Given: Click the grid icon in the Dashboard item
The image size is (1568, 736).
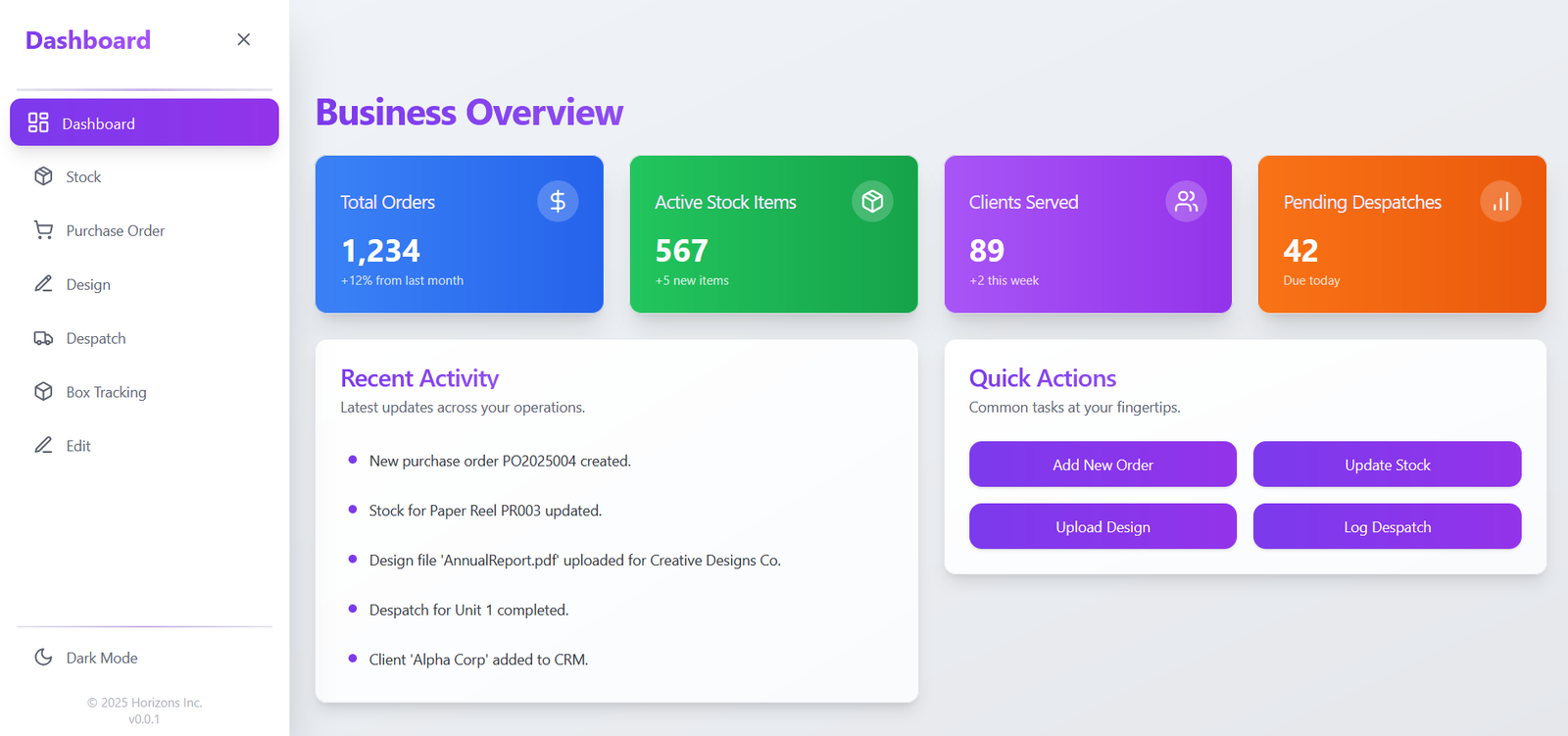Looking at the screenshot, I should click(38, 123).
